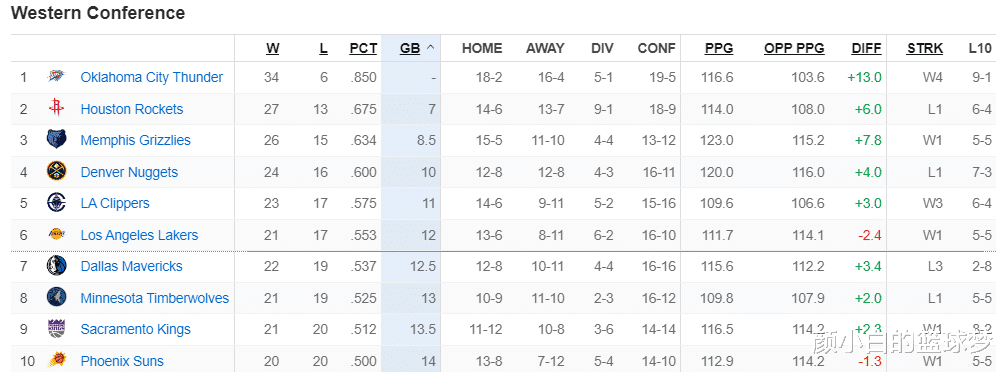The image size is (1007, 372).
Task: Sort table by PCT column header
Action: (363, 48)
